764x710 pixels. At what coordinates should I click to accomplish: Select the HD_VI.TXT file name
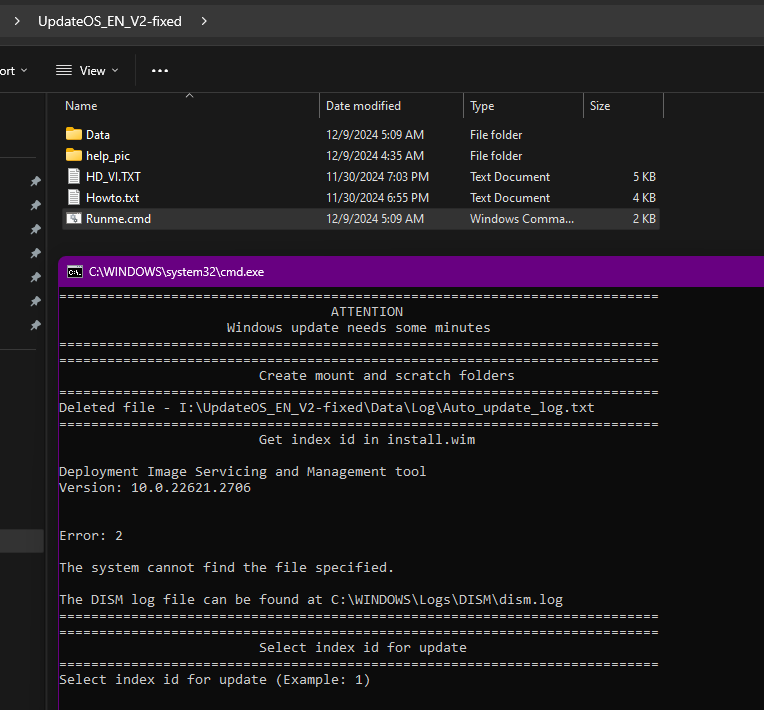[x=113, y=176]
